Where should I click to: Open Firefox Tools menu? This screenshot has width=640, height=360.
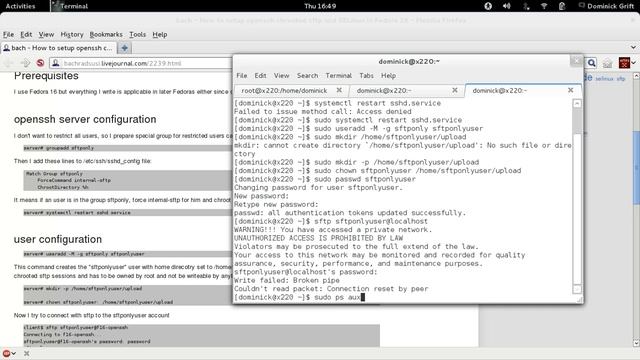pos(138,34)
